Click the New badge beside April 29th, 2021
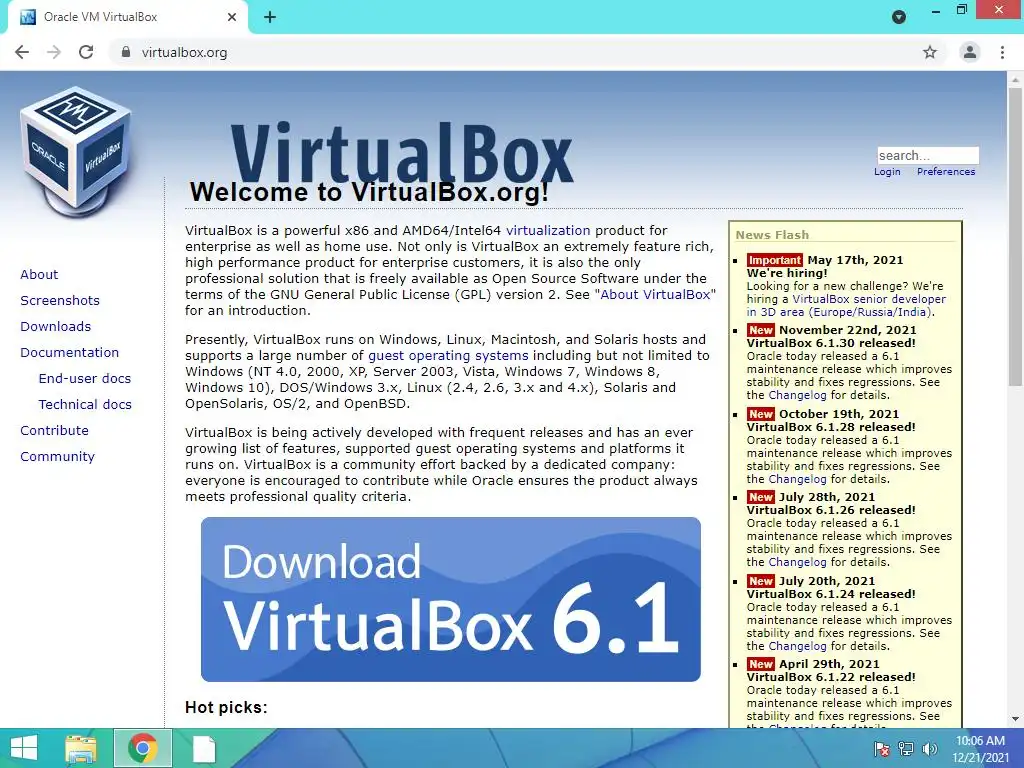The image size is (1024, 768). click(761, 664)
